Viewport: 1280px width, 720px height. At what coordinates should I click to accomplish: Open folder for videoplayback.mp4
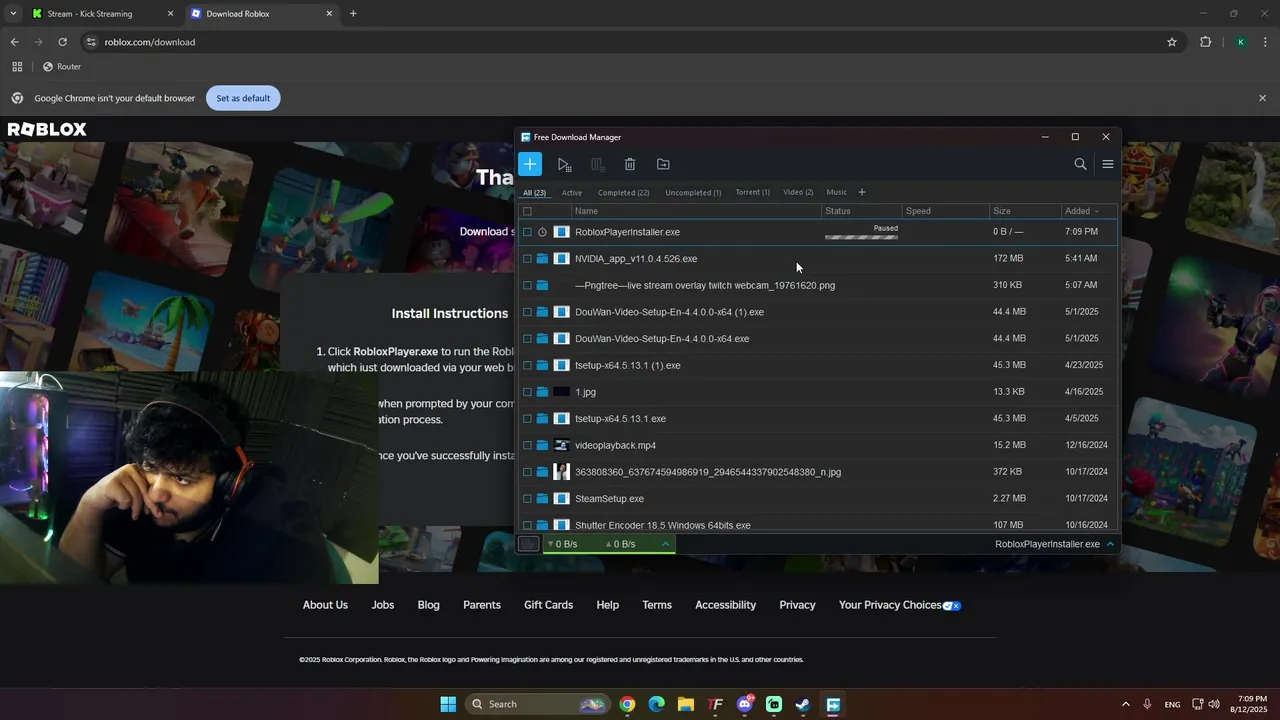(542, 445)
